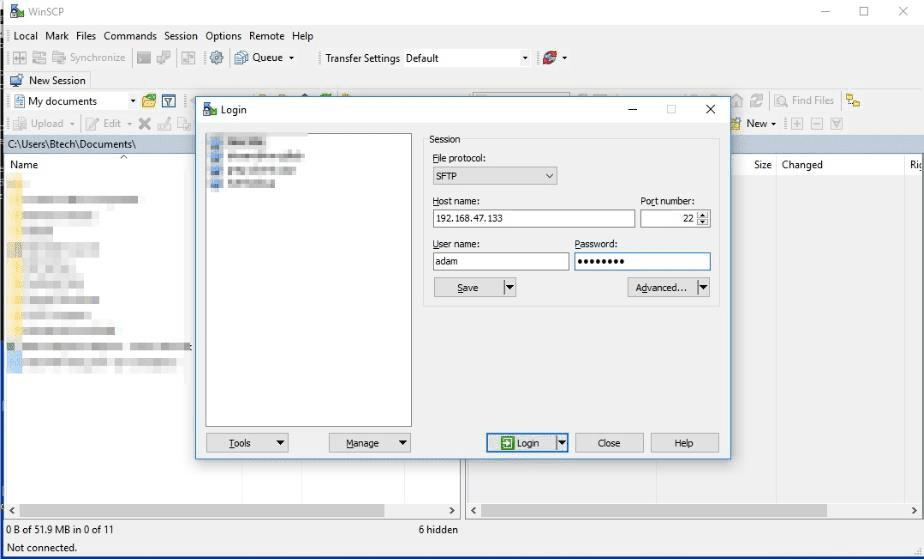The image size is (924, 559).
Task: Click the Host name input field
Action: click(x=533, y=219)
